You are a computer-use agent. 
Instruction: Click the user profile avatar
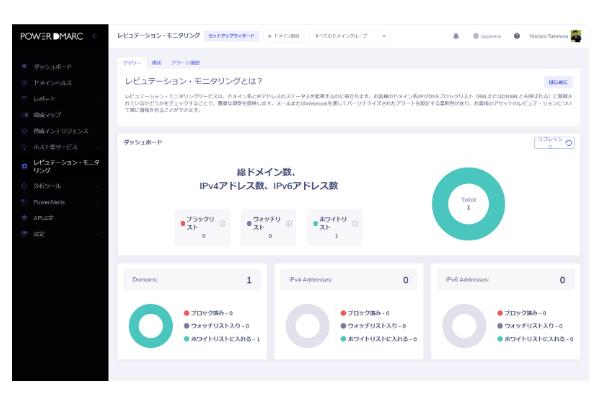tap(576, 35)
